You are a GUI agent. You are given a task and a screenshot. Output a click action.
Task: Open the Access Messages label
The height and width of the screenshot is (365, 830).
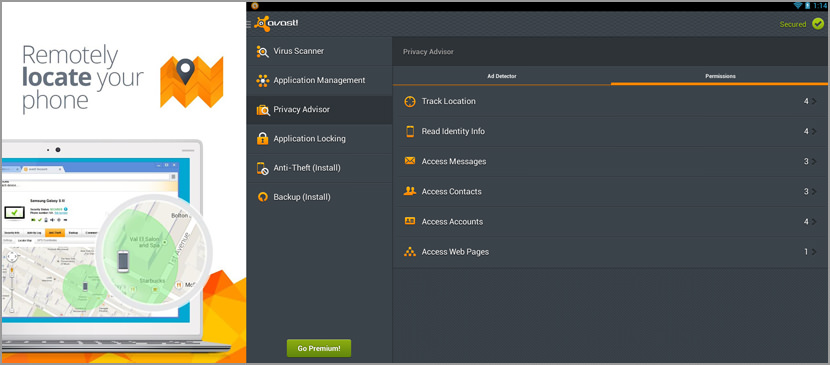pyautogui.click(x=454, y=161)
